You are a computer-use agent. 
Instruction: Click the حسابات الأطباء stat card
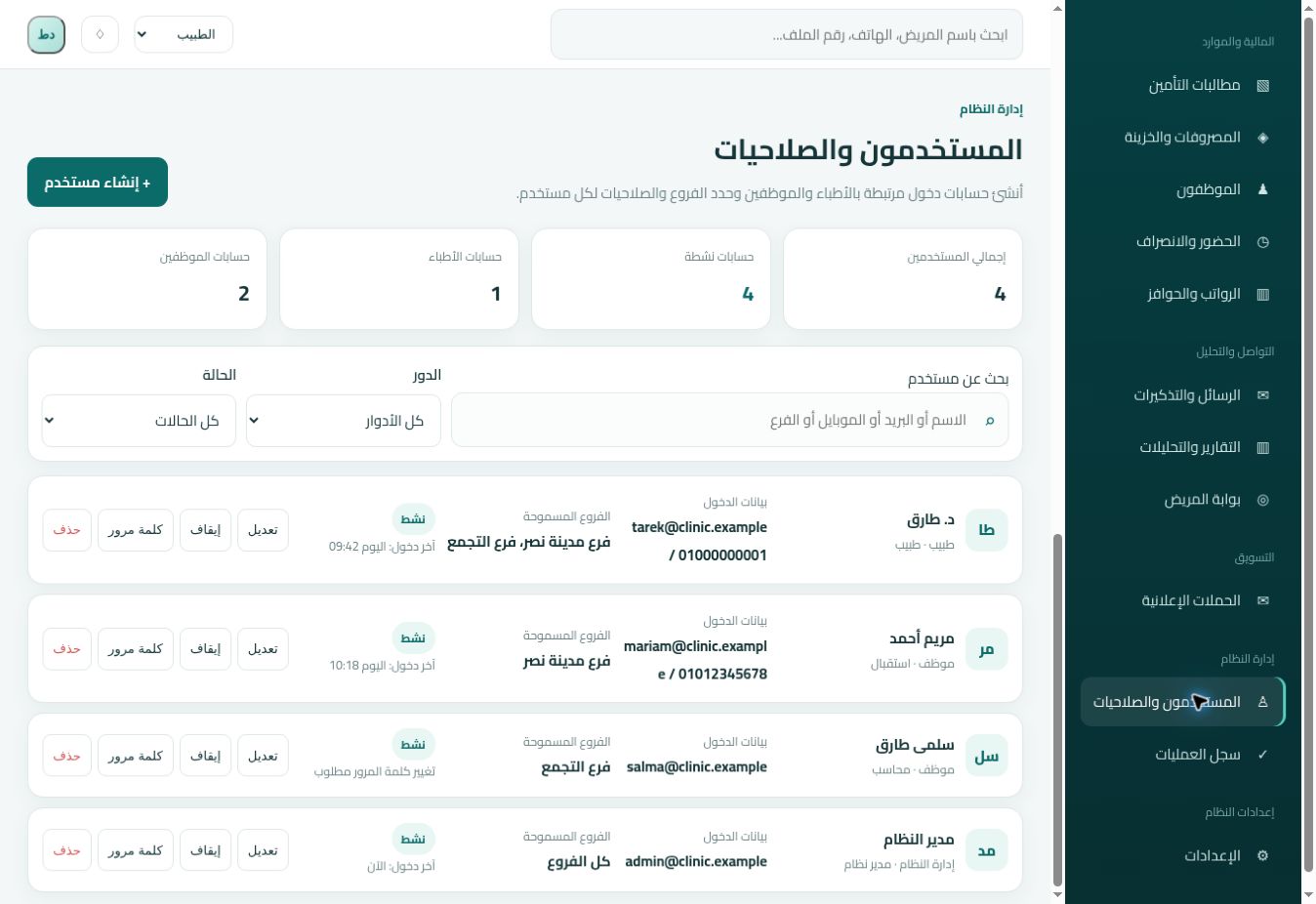399,279
